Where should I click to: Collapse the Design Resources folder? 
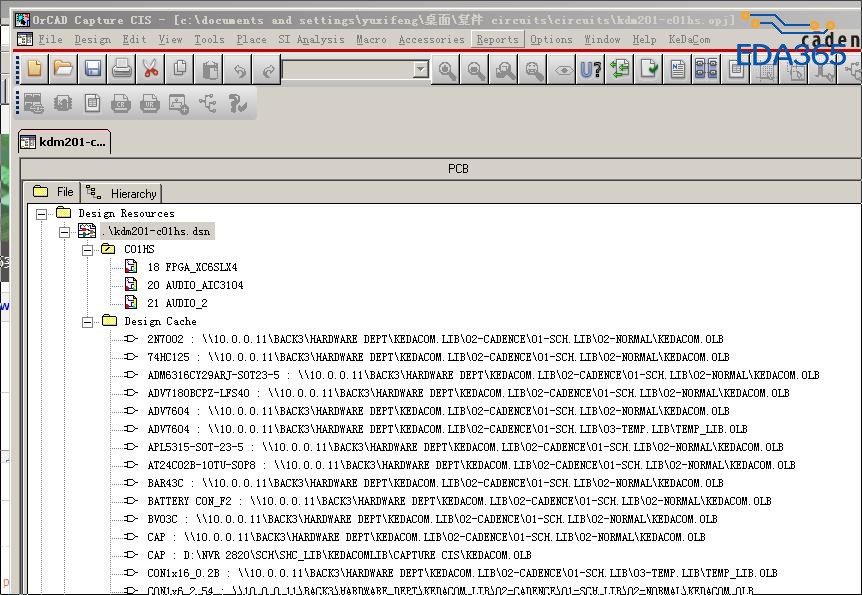(41, 214)
